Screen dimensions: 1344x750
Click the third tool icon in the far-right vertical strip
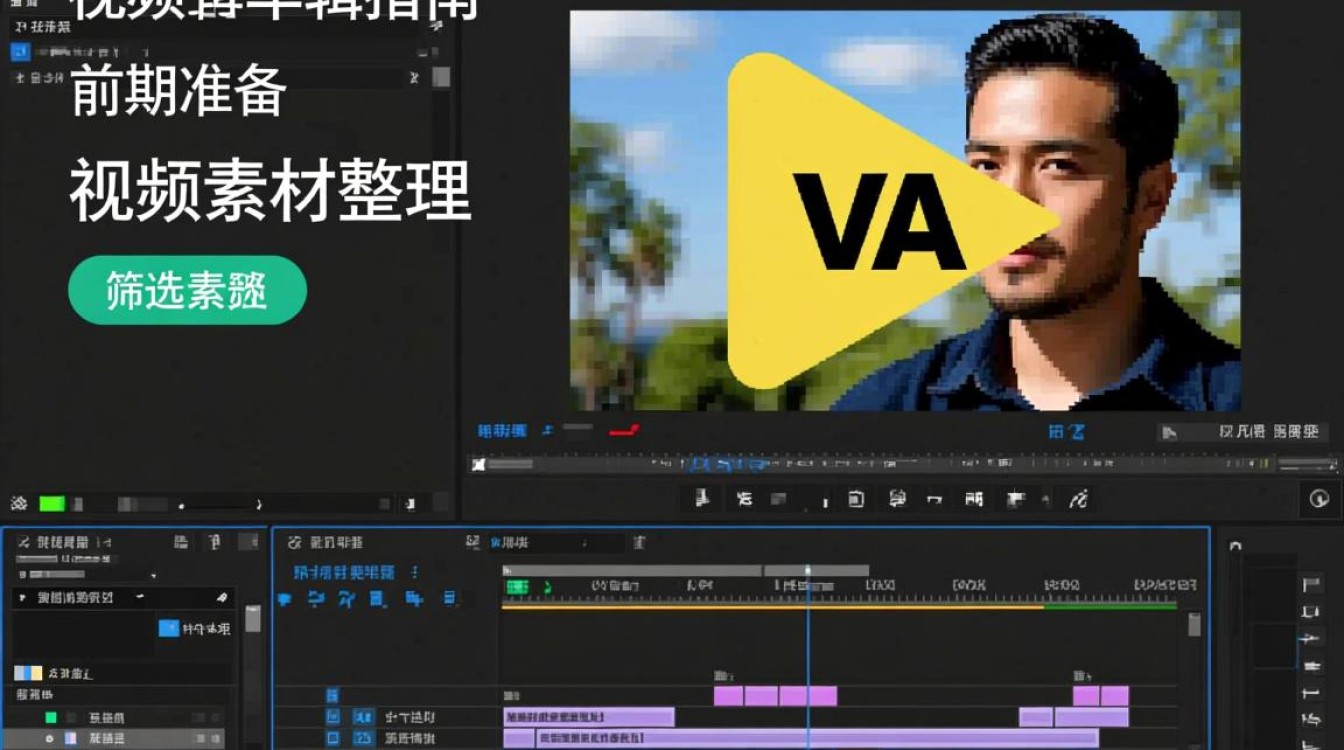click(1311, 638)
